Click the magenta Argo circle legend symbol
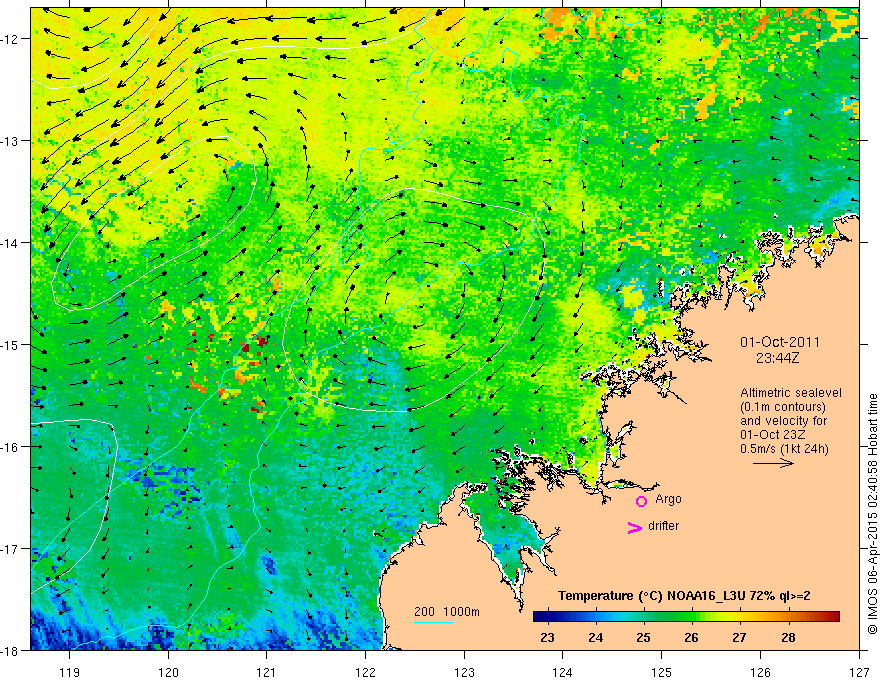Screen dimensions: 880x680 click(x=641, y=501)
